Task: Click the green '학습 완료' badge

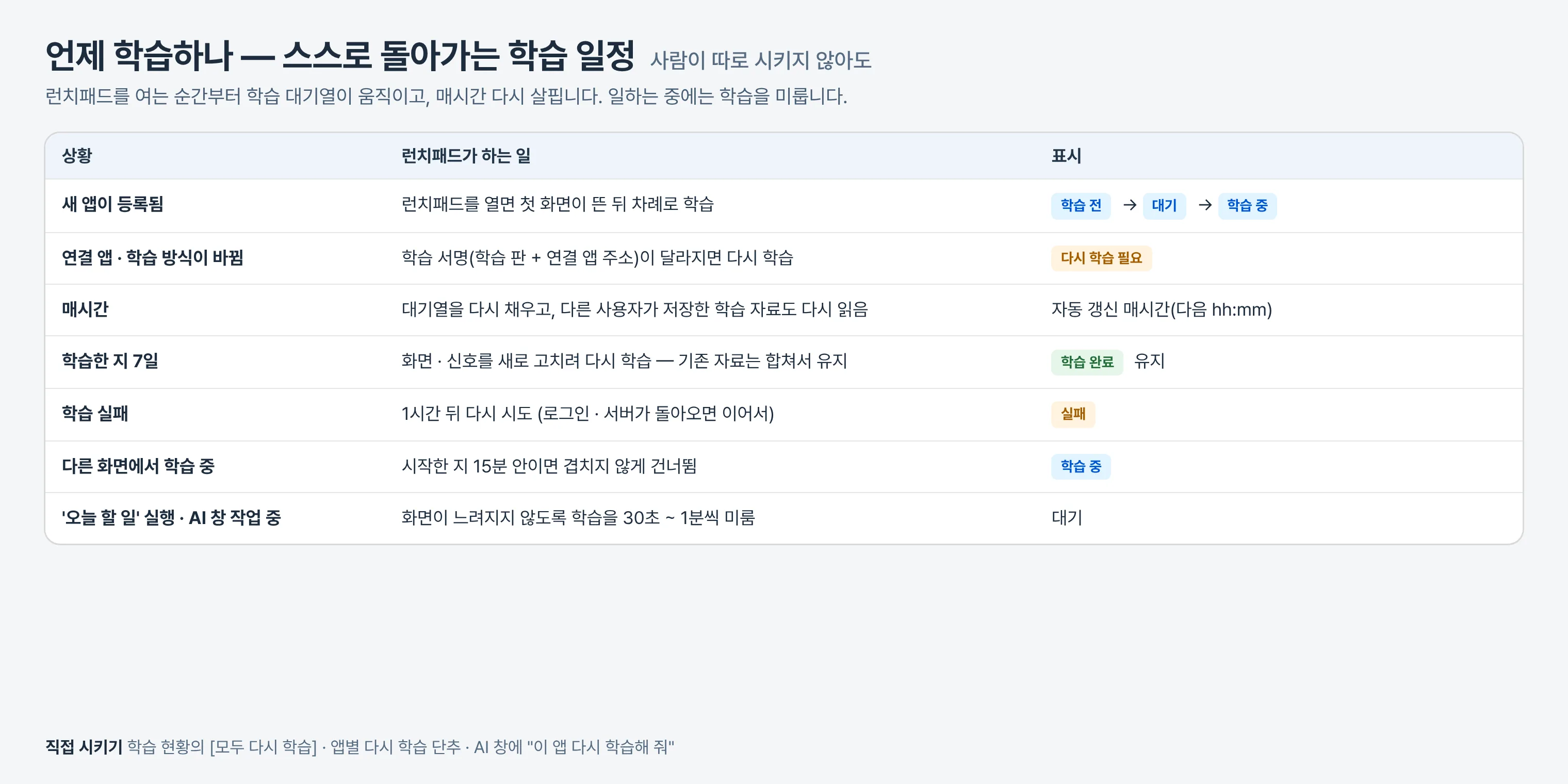Action: (1087, 362)
